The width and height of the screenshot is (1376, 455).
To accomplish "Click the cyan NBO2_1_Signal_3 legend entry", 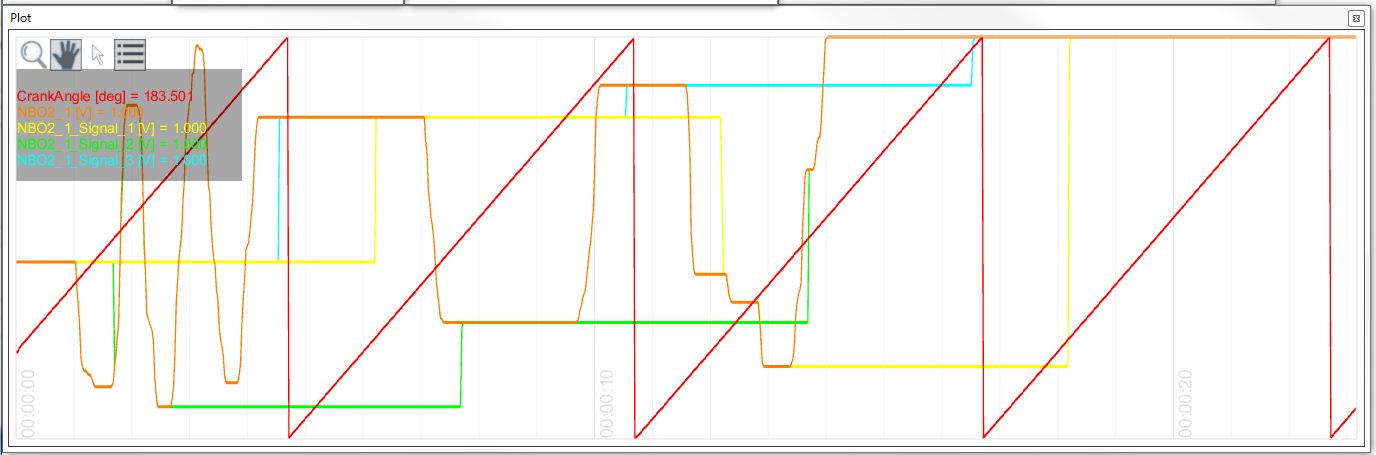I will click(111, 160).
